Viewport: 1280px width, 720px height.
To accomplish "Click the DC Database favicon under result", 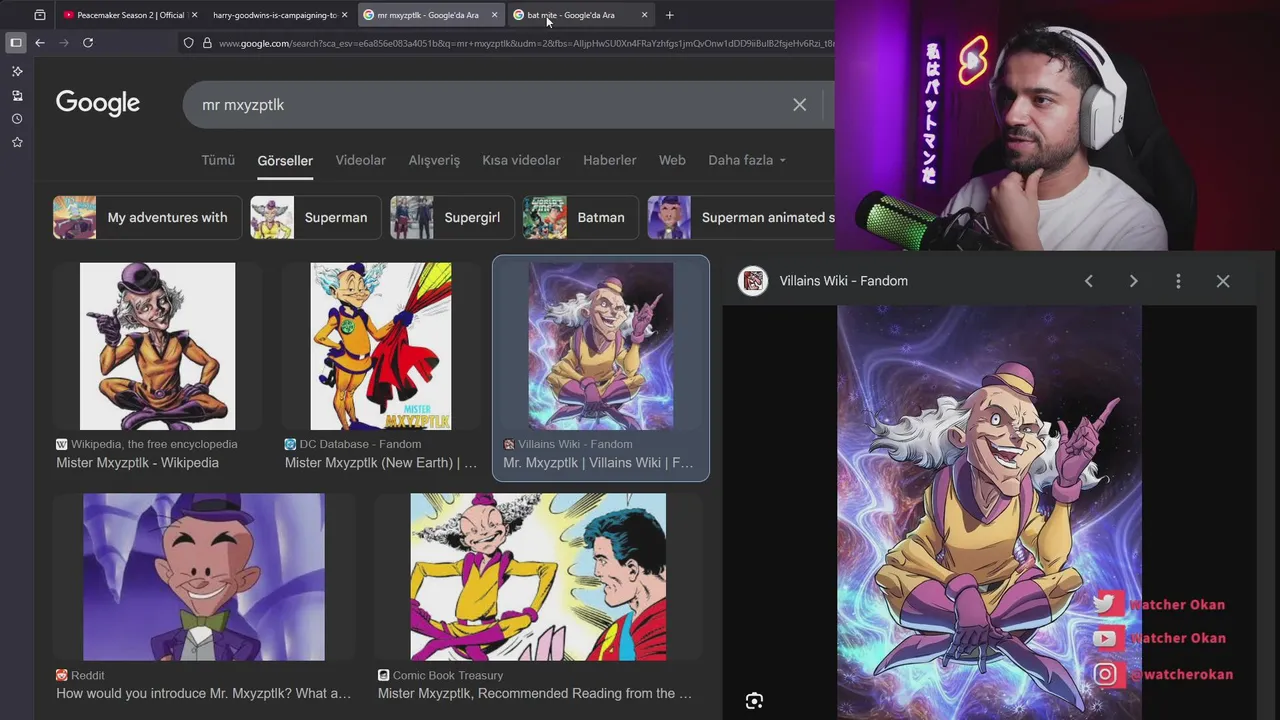I will (290, 444).
